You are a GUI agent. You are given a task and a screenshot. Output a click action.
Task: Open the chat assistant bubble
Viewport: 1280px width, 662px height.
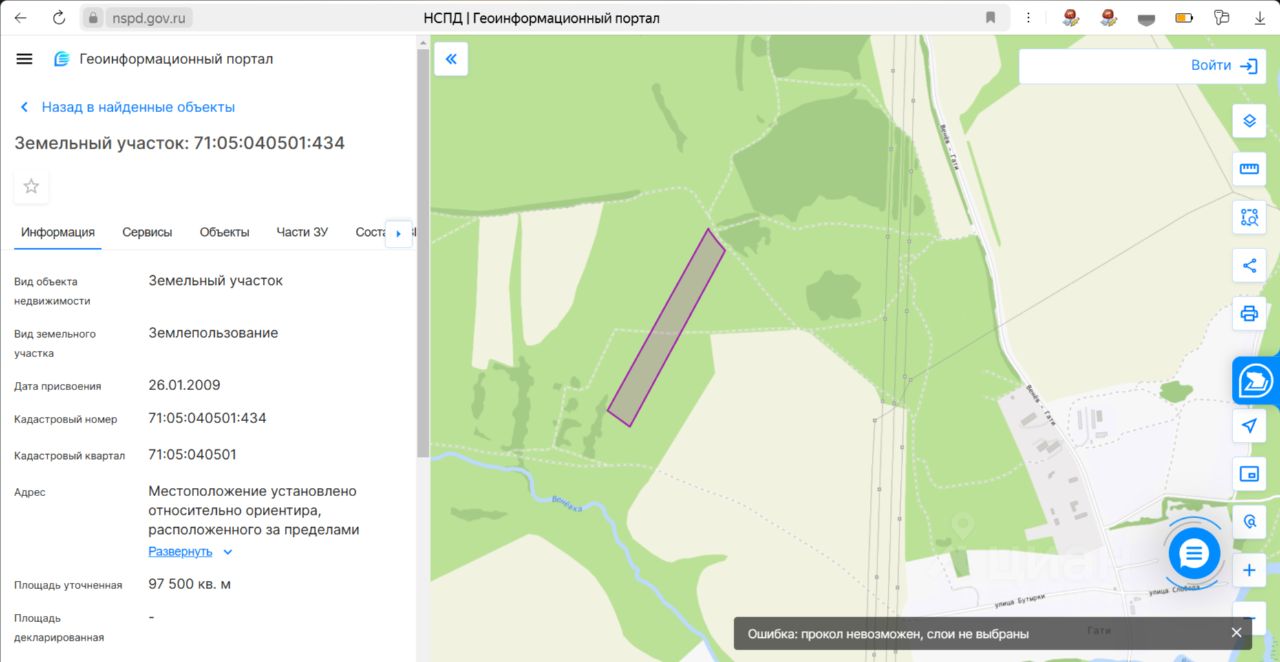point(1195,553)
